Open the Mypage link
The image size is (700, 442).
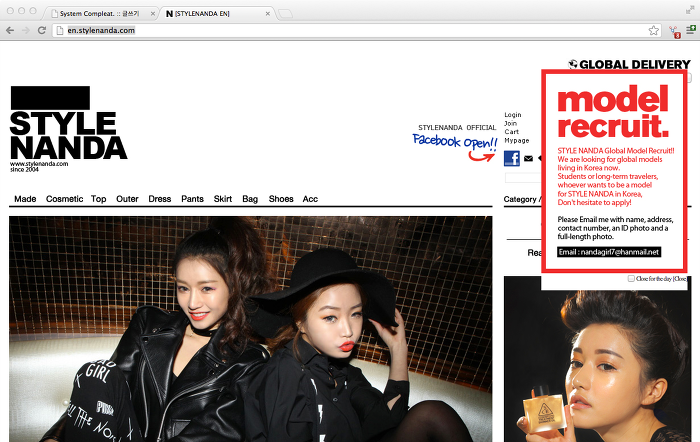pos(517,141)
